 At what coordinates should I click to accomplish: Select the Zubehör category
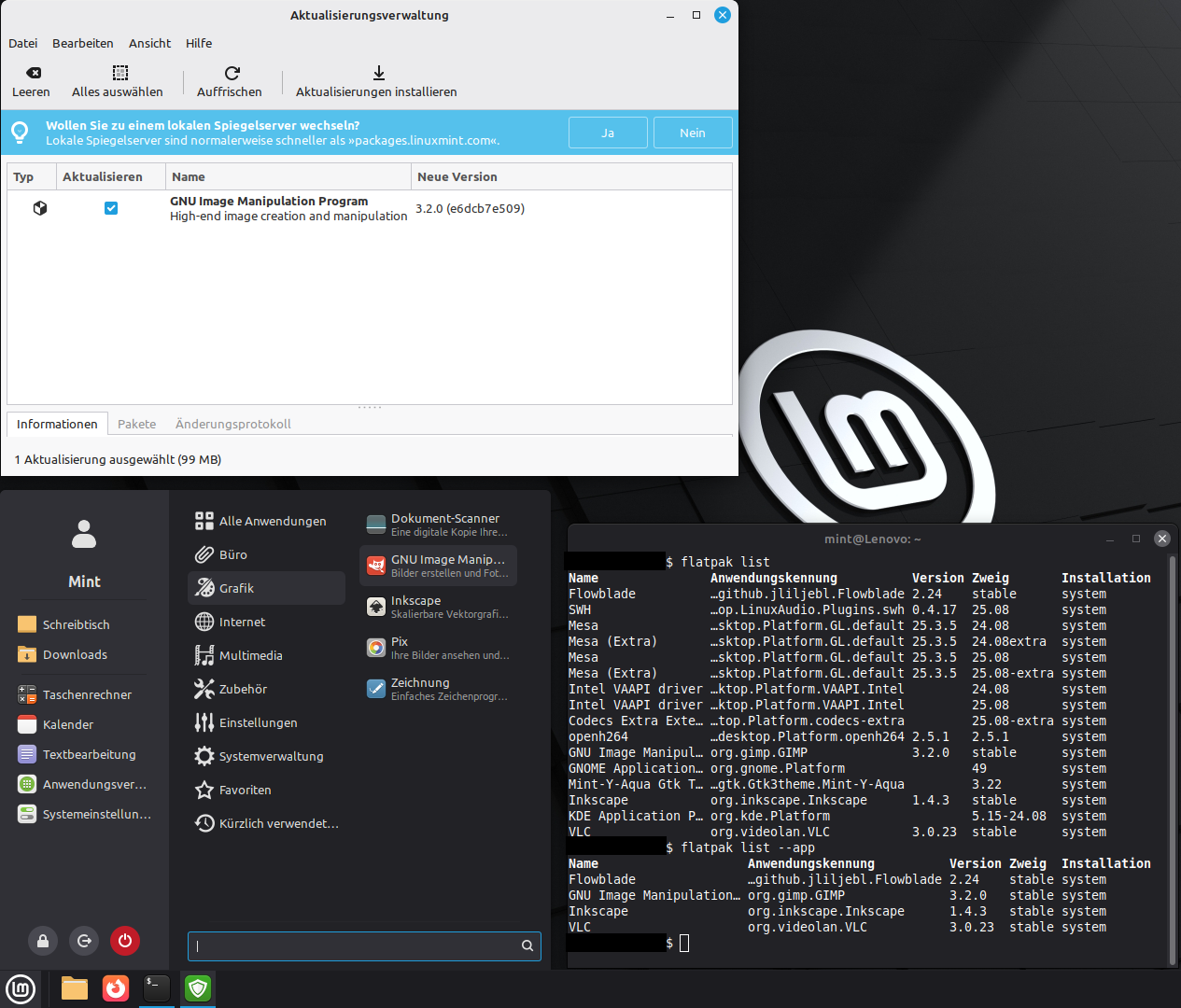click(x=266, y=689)
